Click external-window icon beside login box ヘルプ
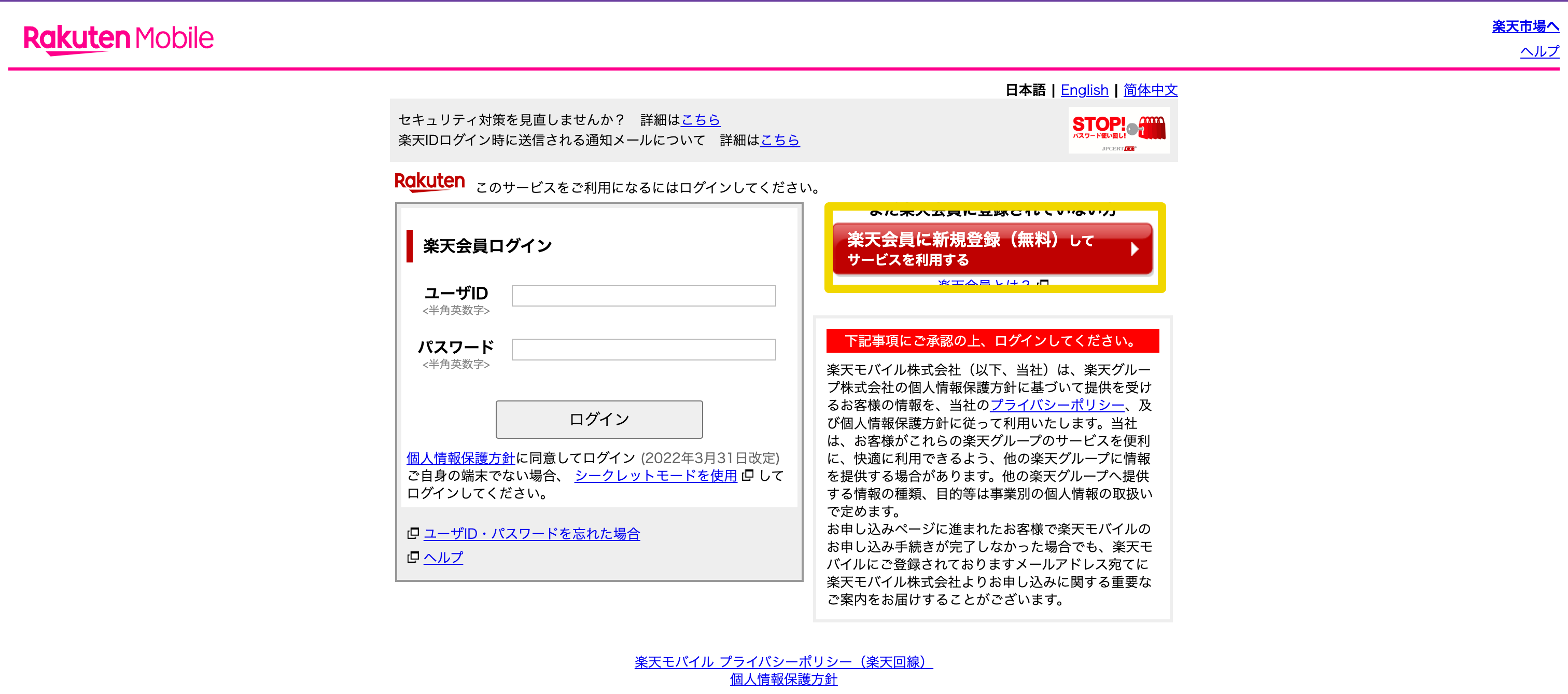Screen dimensions: 1568x694 coord(413,557)
